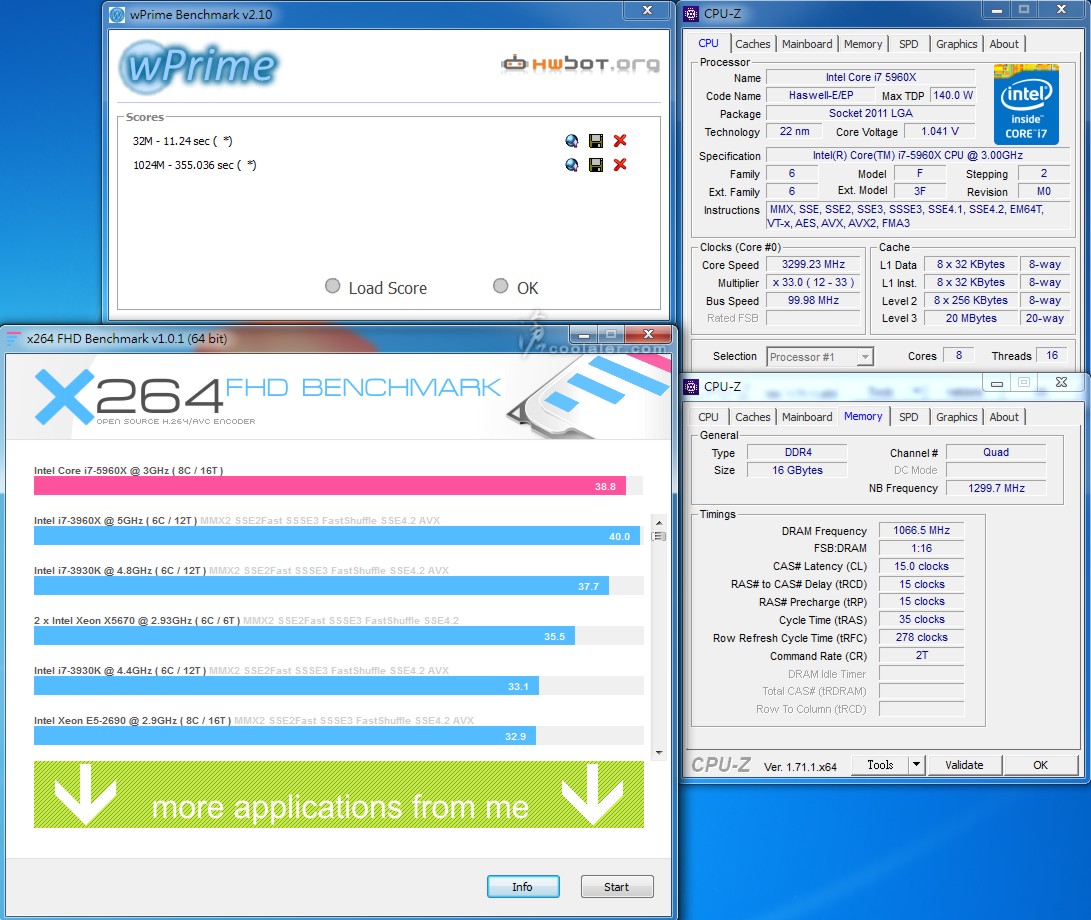Viewport: 1091px width, 920px height.
Task: Save the 32M score with floppy icon
Action: coord(596,141)
